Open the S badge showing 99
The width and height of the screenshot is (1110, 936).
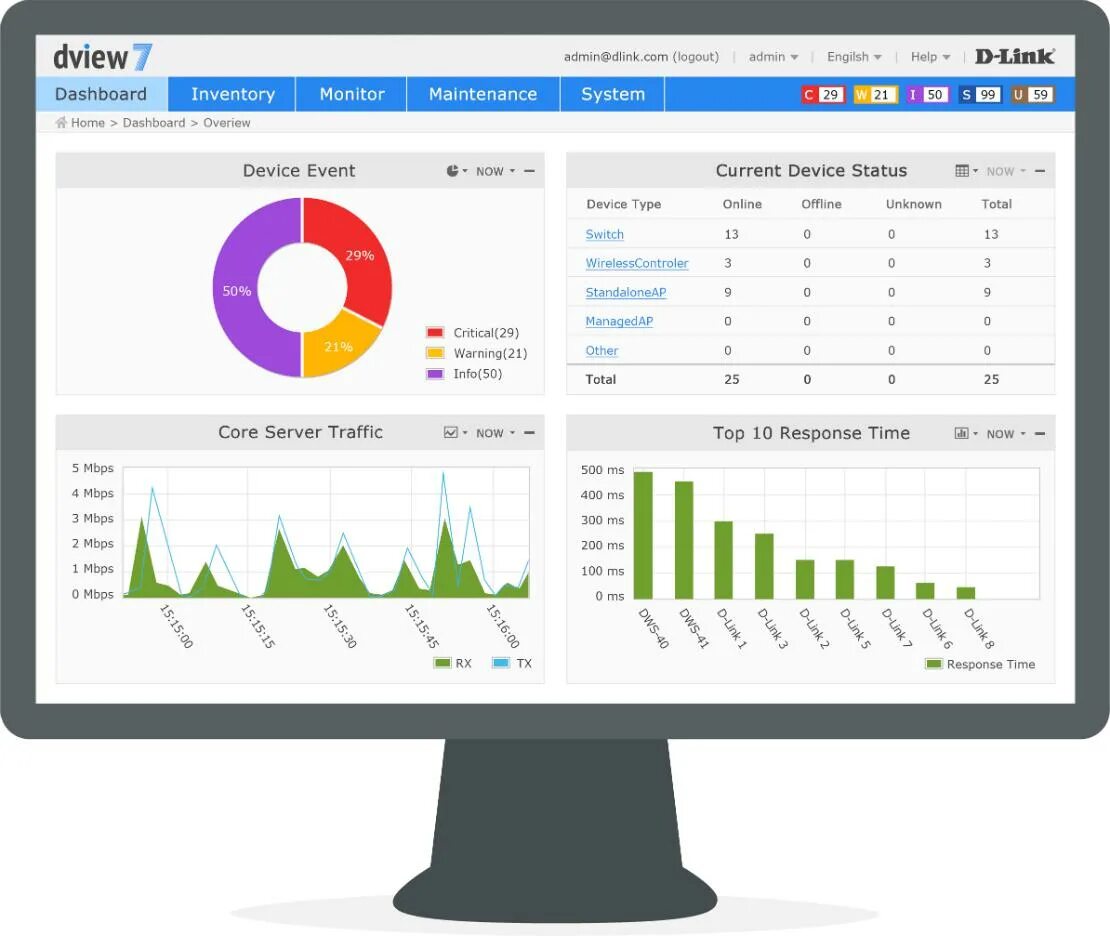click(980, 95)
